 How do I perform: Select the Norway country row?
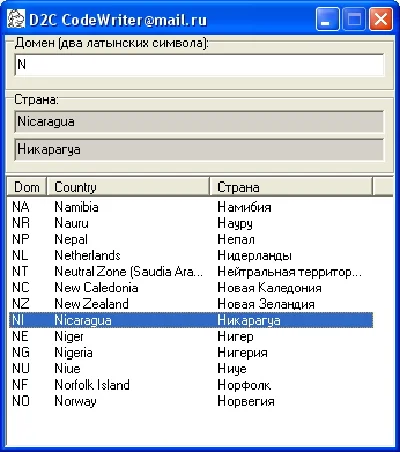(x=75, y=401)
